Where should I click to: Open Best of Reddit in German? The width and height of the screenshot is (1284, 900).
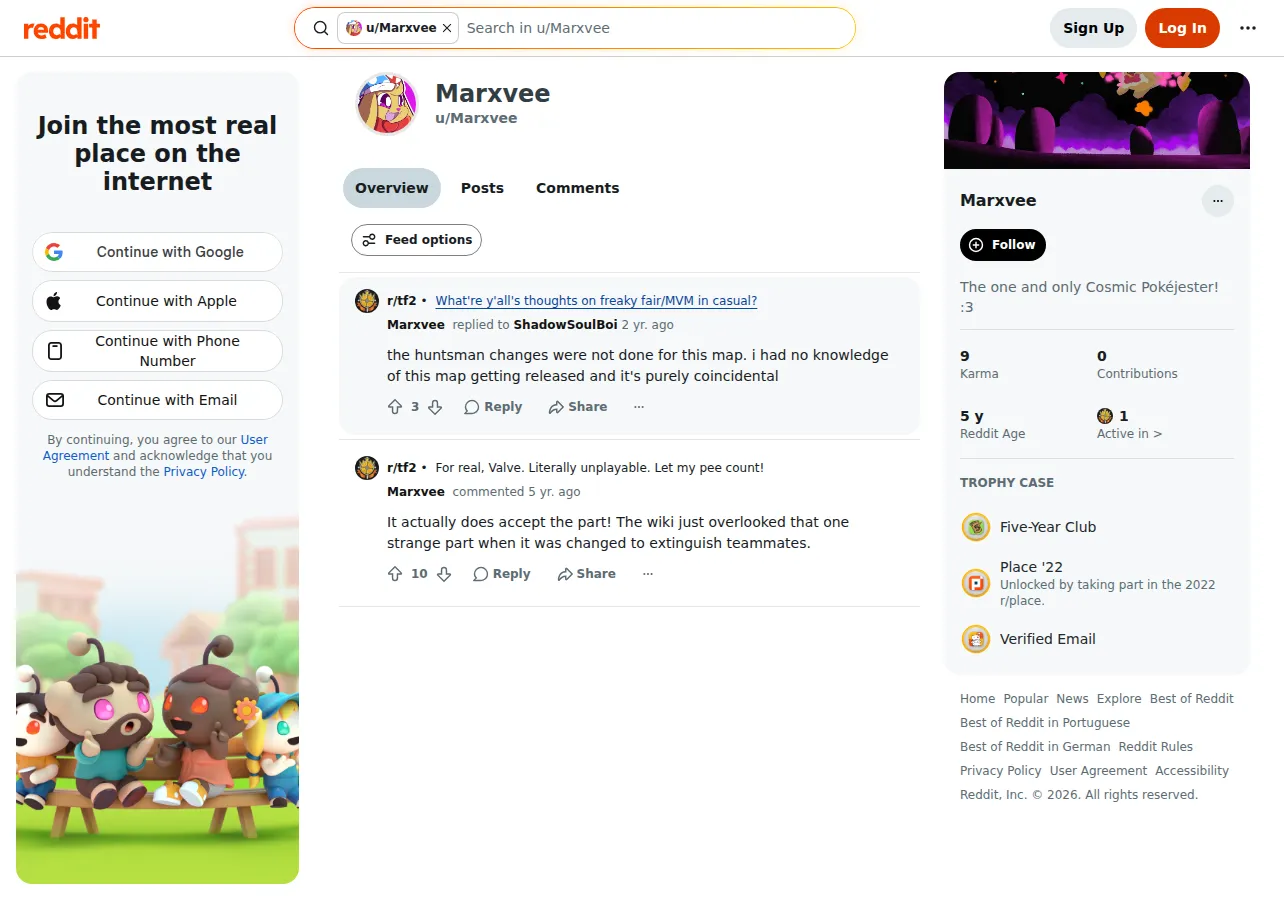coord(1035,747)
